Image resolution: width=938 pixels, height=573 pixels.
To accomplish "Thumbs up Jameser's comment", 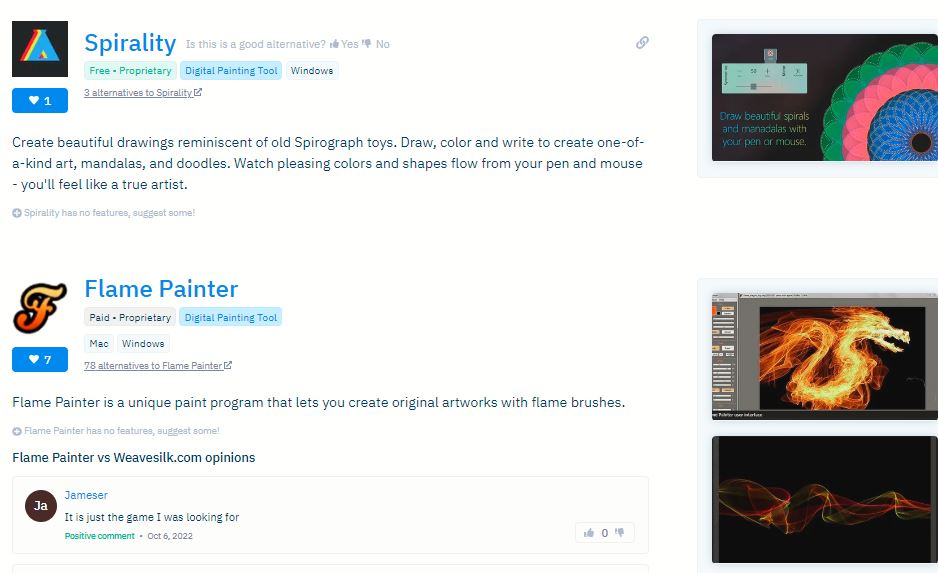I will [x=589, y=533].
